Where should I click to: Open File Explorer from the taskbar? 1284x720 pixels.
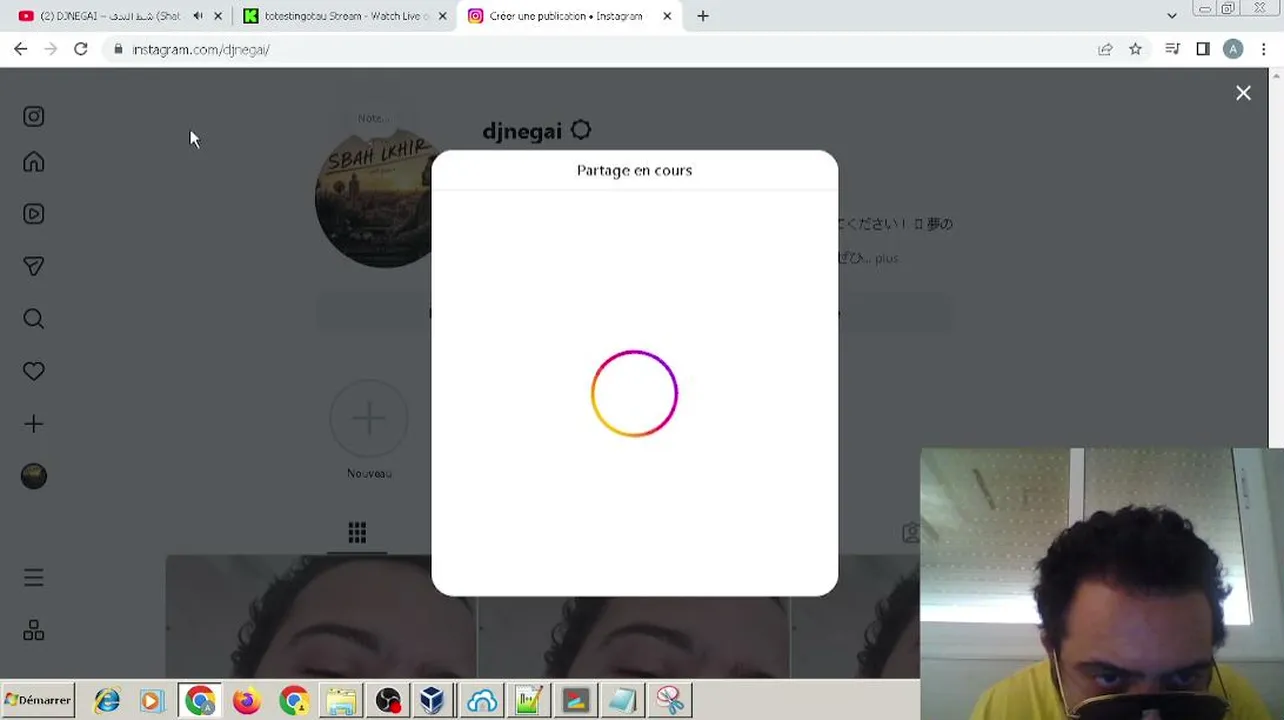click(340, 701)
